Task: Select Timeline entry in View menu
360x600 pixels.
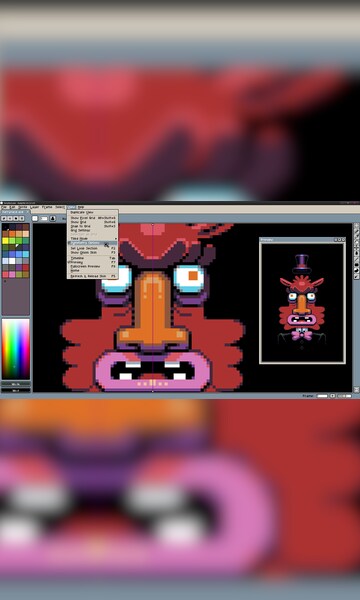Action: 77,258
